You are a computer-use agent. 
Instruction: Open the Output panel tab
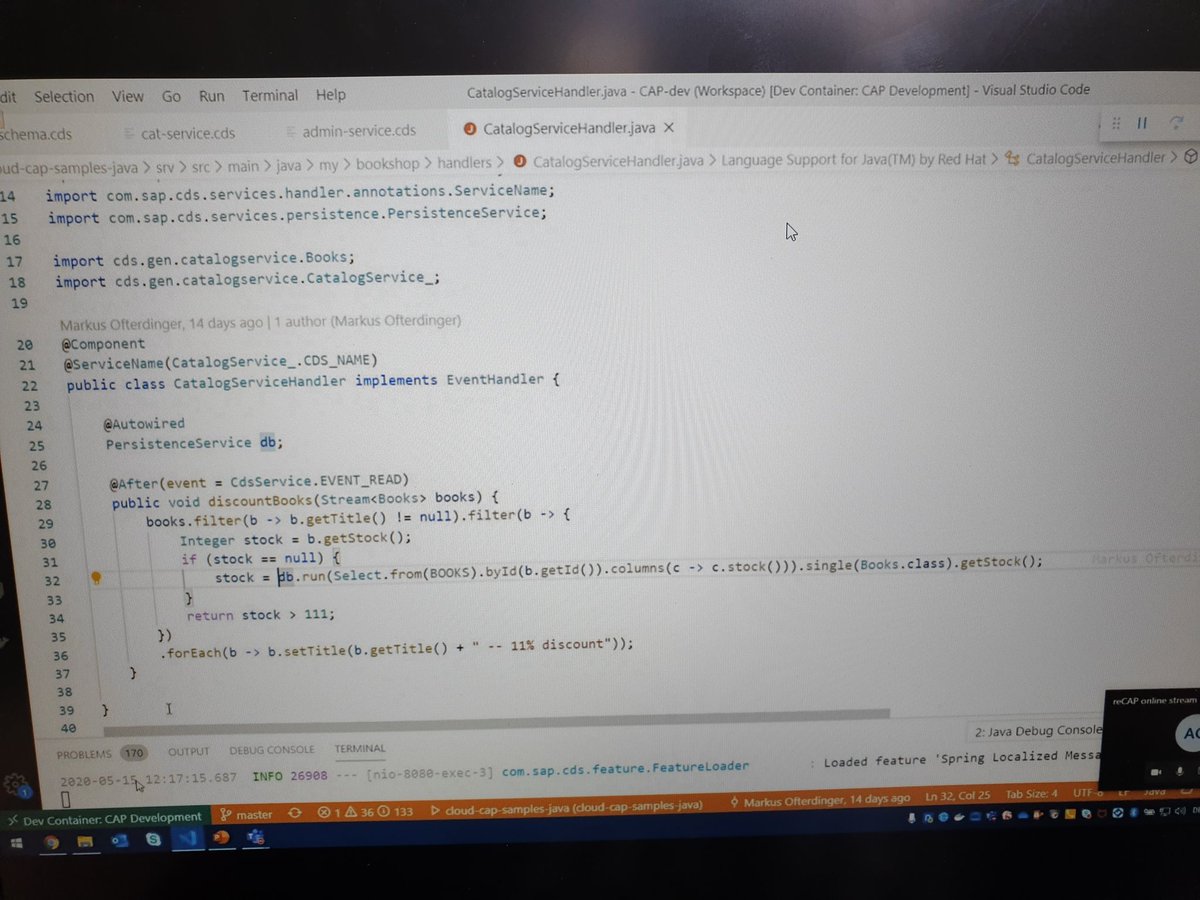click(x=188, y=752)
